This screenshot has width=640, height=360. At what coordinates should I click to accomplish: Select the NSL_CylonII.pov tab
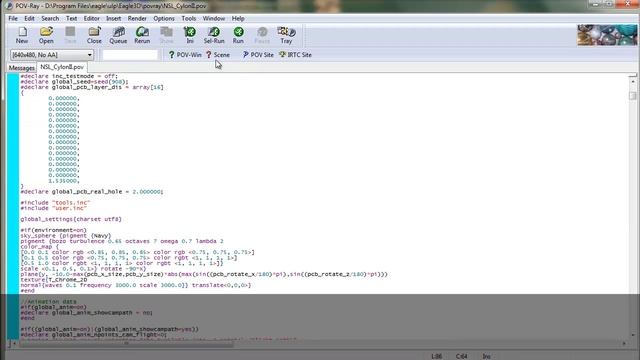click(62, 67)
